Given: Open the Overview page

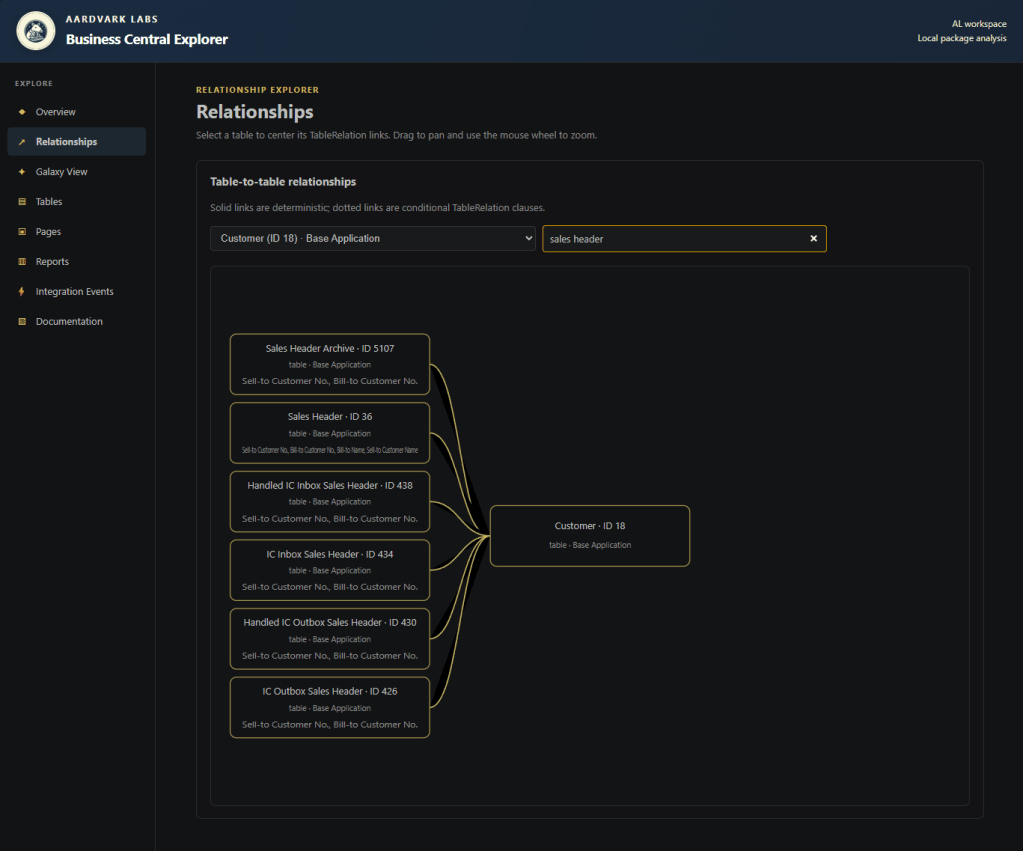Looking at the screenshot, I should (76, 112).
